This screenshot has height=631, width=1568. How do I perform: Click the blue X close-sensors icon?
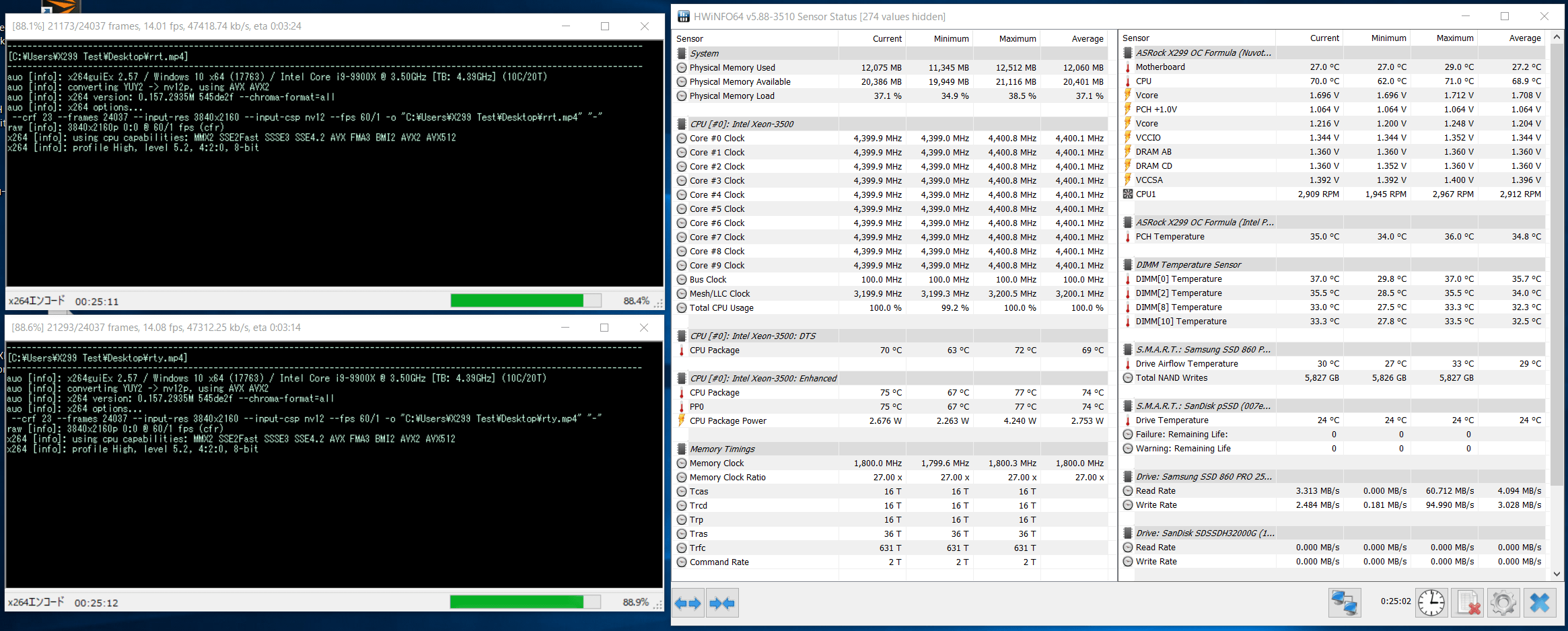pyautogui.click(x=1540, y=602)
